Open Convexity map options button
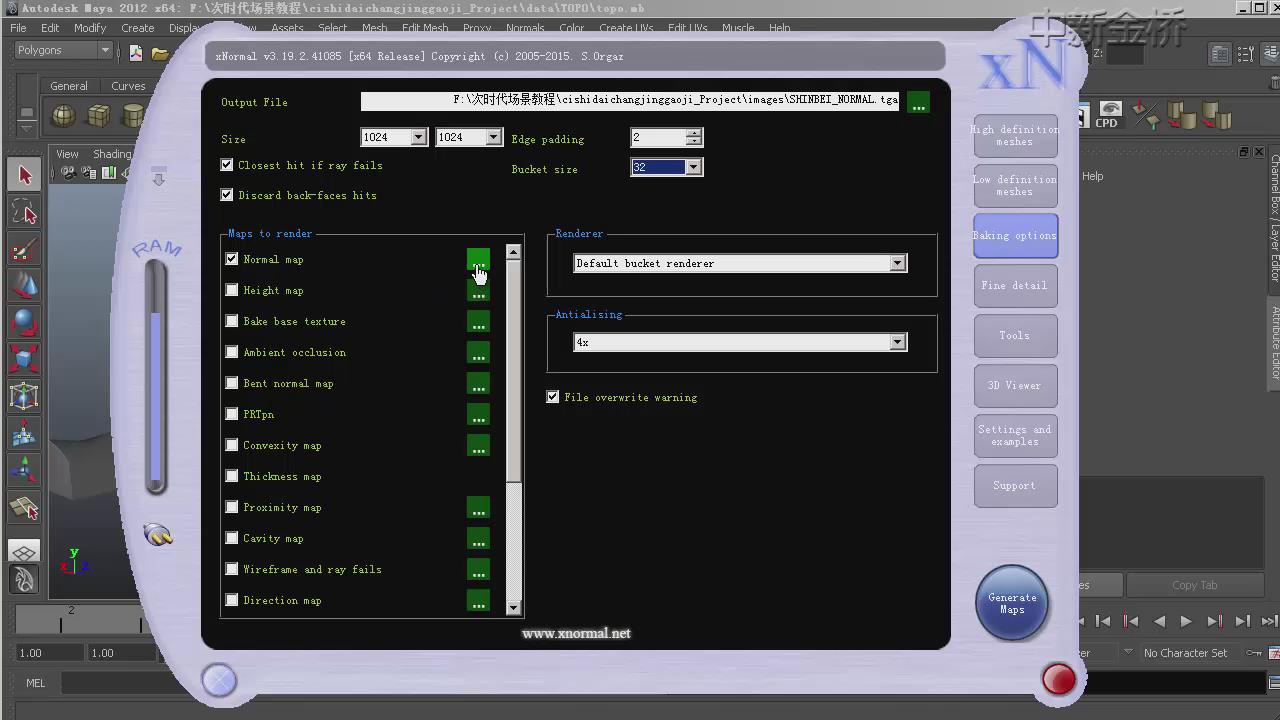This screenshot has width=1280, height=720. 478,446
